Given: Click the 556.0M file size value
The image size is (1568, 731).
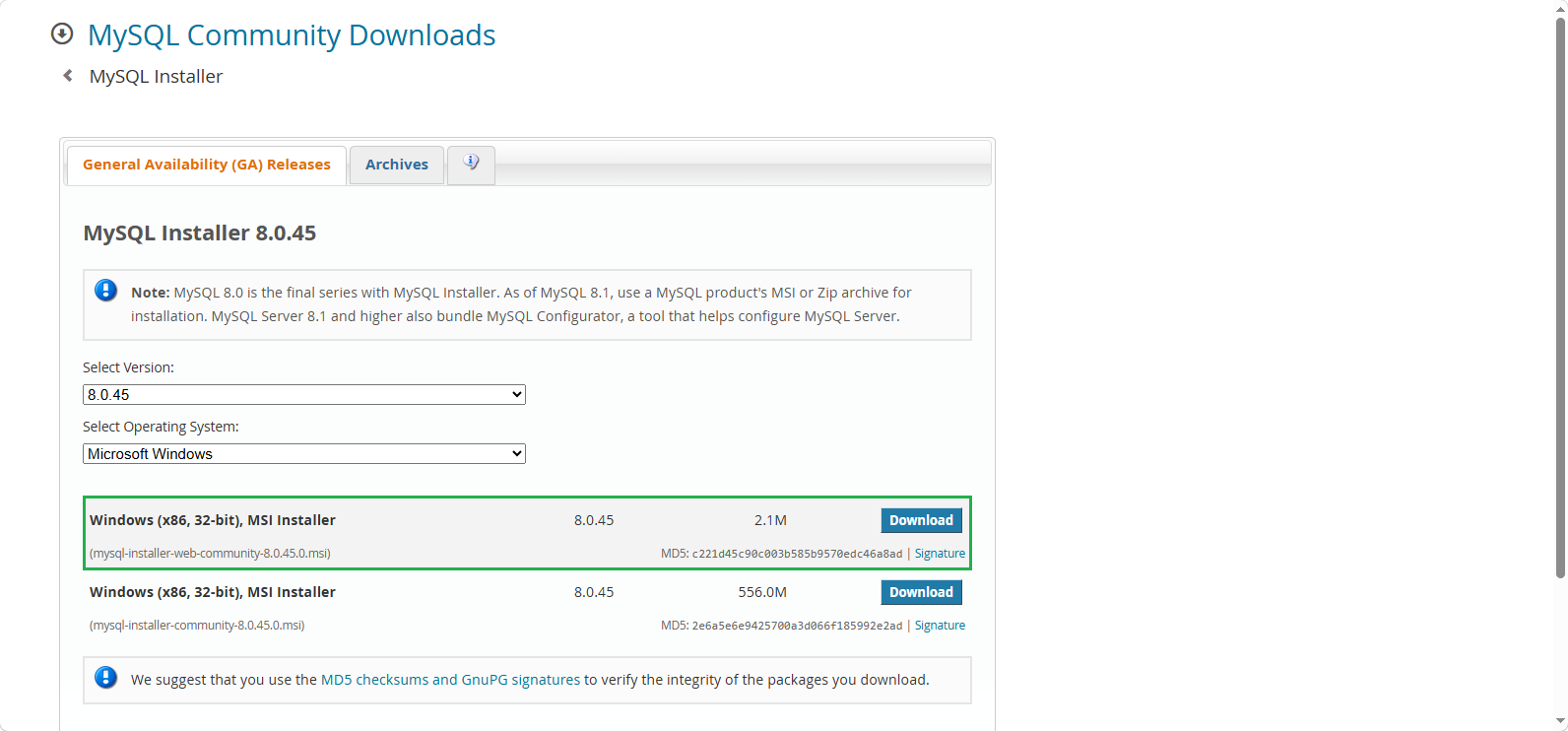Looking at the screenshot, I should tap(762, 592).
